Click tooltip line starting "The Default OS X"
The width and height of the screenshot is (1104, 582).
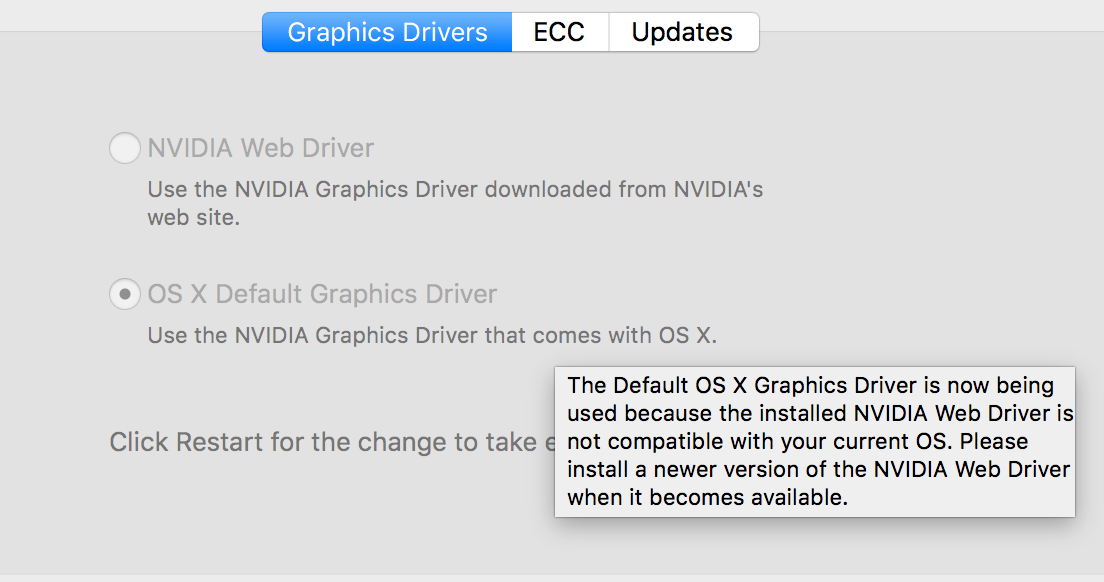[x=810, y=385]
